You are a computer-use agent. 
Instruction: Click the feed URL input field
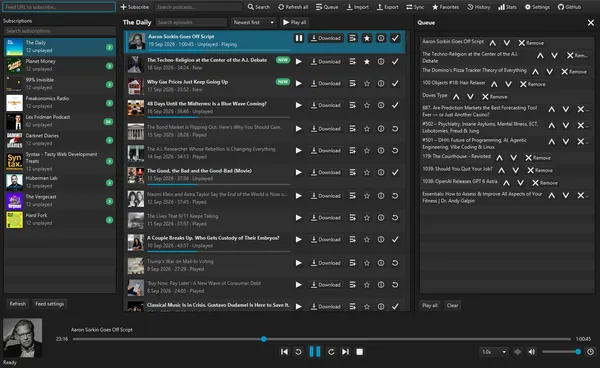pyautogui.click(x=59, y=7)
